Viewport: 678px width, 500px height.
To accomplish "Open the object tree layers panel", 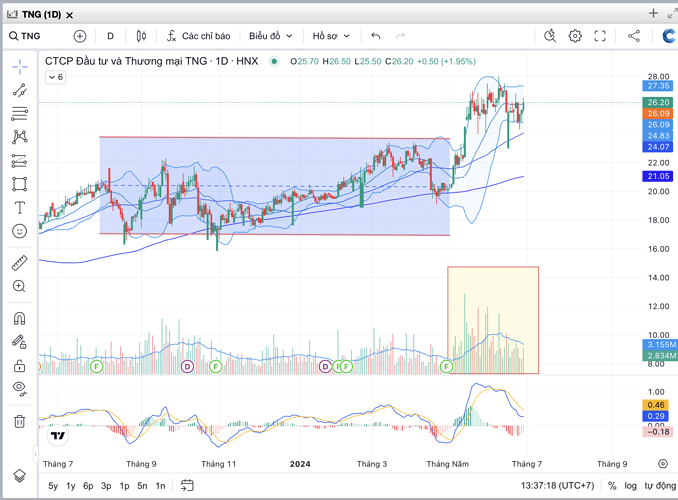I will 19,476.
